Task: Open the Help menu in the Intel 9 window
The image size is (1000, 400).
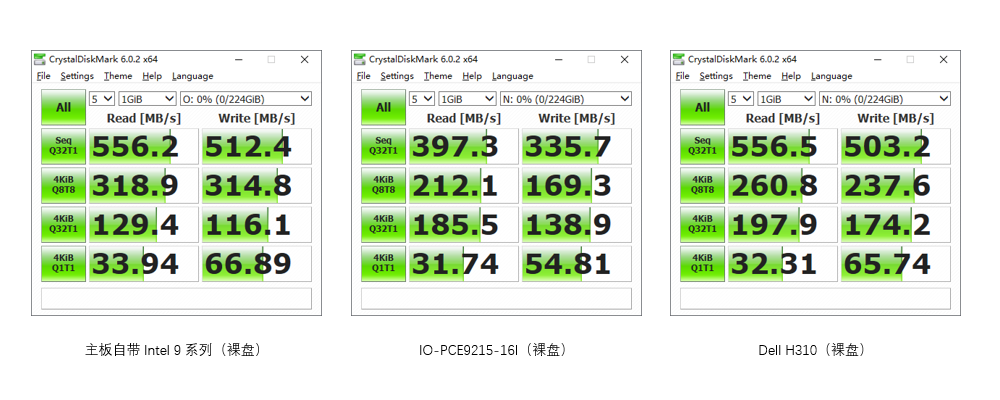Action: pyautogui.click(x=152, y=76)
